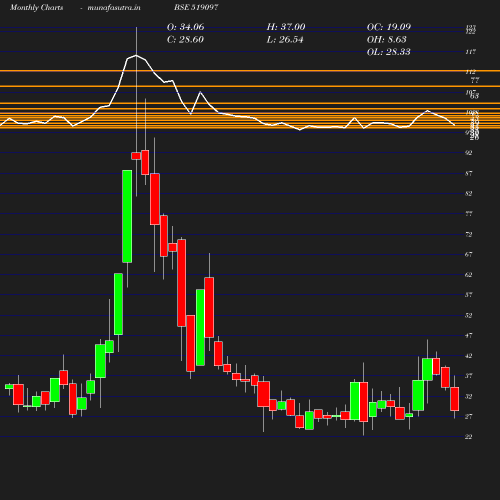Viewport: 500px width, 500px height.
Task: Click the price axis label 32
Action: [469, 396]
